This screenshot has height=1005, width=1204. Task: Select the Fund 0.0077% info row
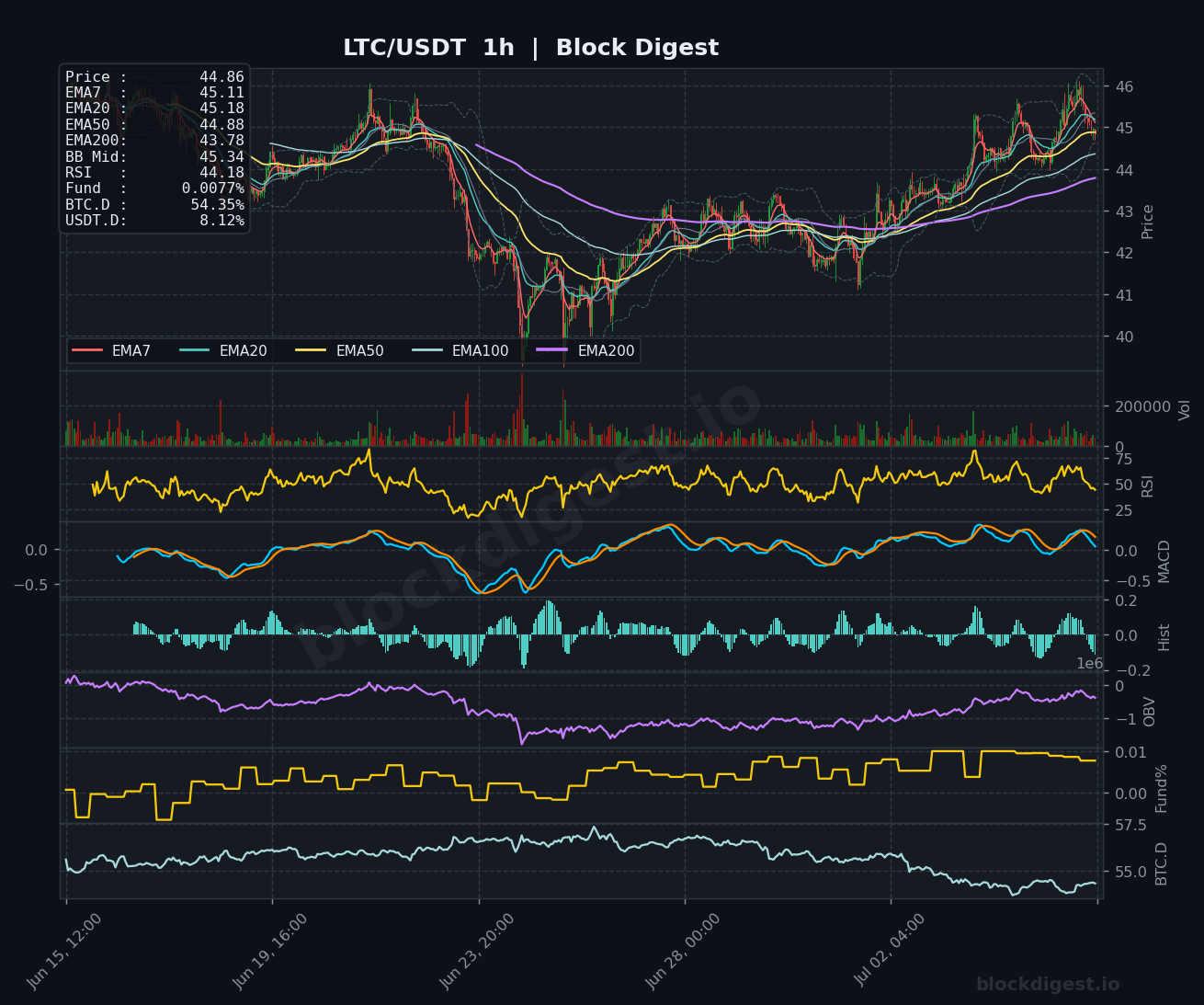154,188
